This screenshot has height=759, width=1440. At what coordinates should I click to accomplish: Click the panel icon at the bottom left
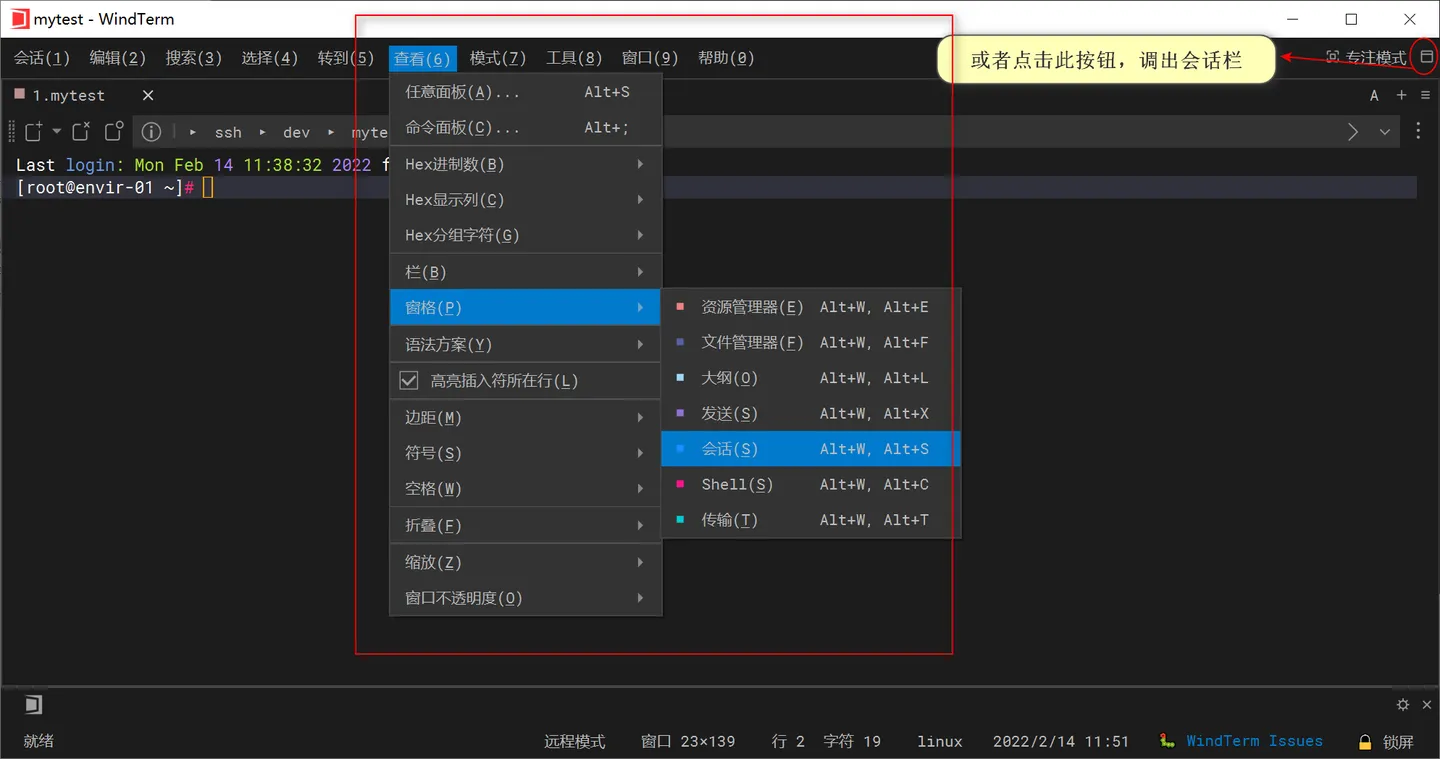pyautogui.click(x=33, y=705)
